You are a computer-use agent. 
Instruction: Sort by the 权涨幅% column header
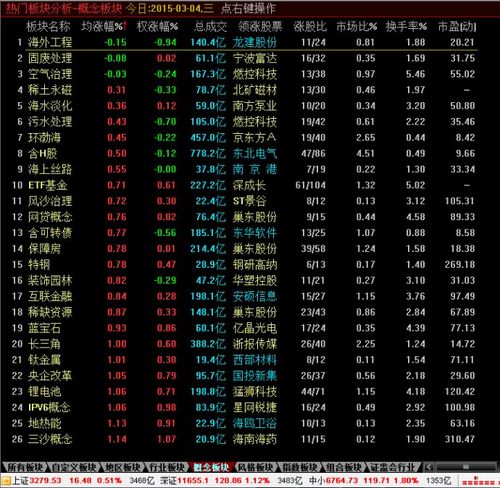pos(157,26)
